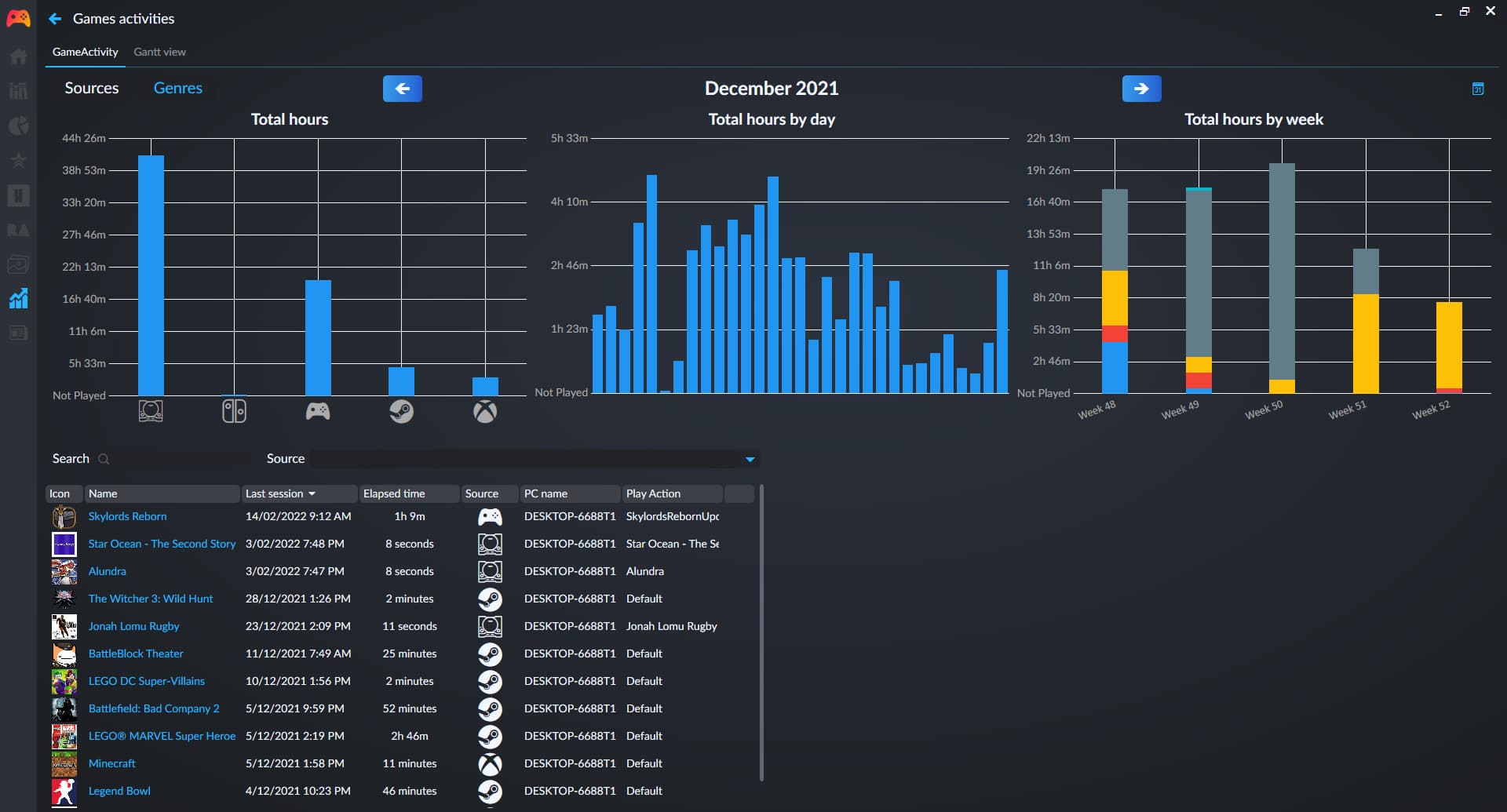
Task: Click the Nintendo Switch source icon under chart
Action: [234, 411]
